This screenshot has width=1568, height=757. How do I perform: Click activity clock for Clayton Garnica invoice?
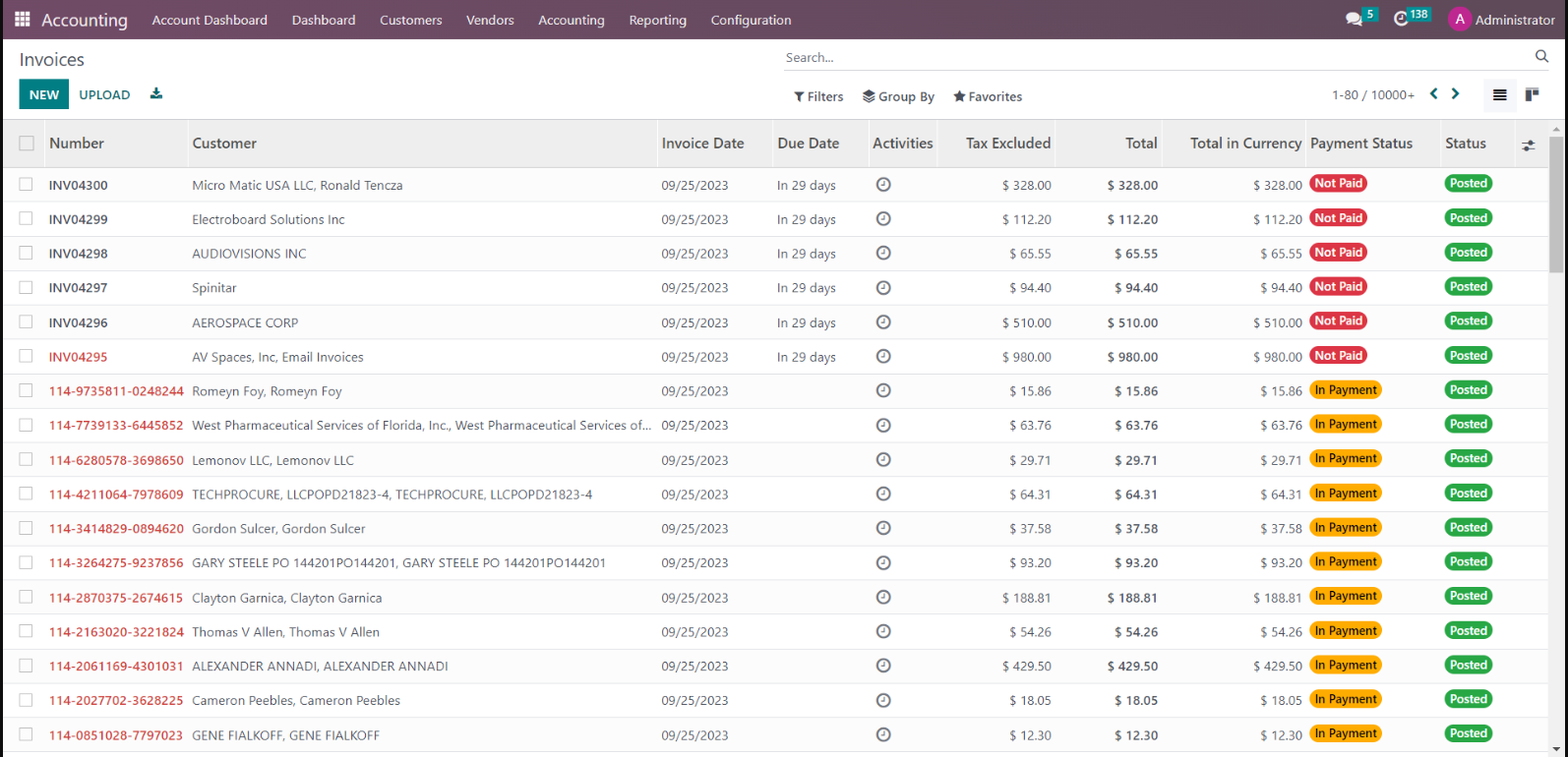(x=883, y=598)
